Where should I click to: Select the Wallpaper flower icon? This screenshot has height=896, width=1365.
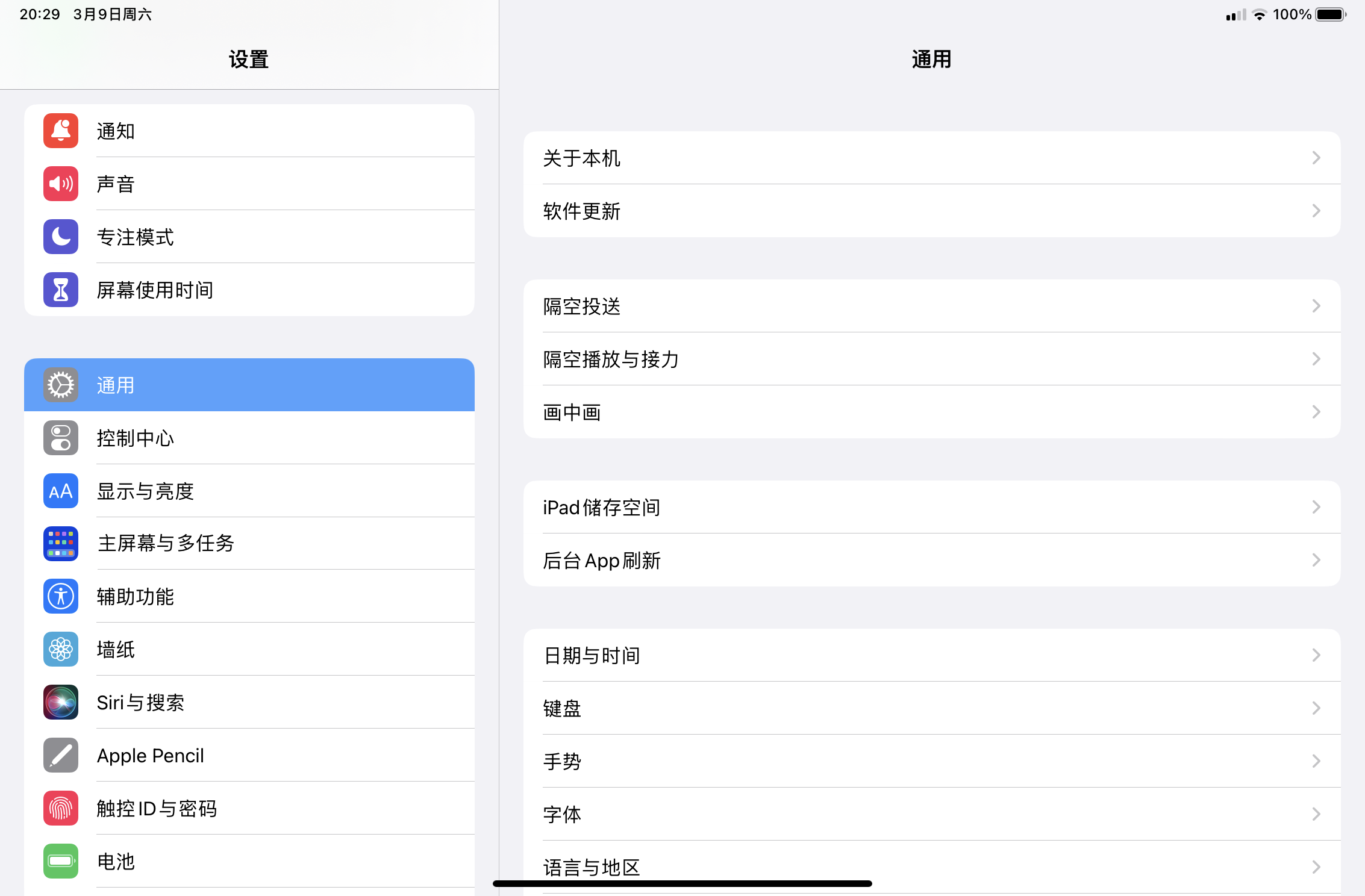(60, 649)
